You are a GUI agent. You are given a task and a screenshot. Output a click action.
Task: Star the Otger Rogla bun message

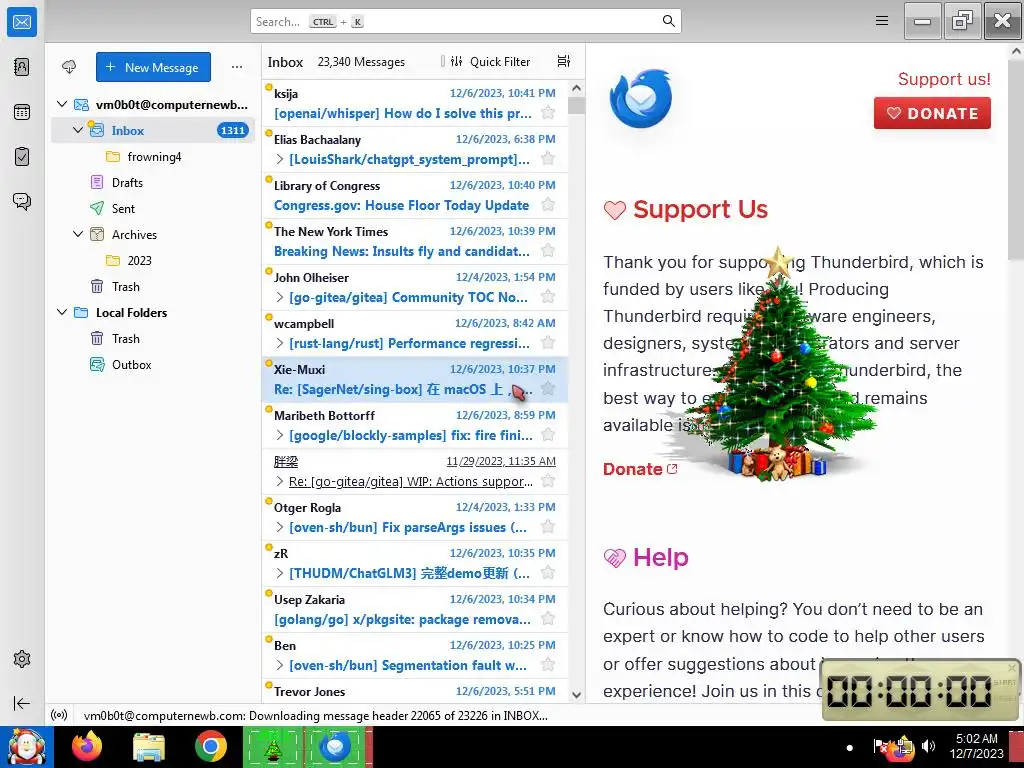click(548, 527)
